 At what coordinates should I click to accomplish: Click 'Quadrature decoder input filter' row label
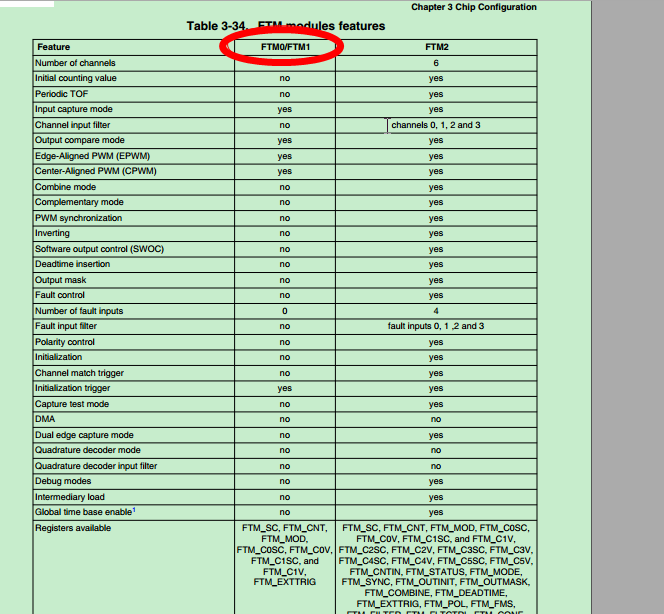click(x=96, y=466)
